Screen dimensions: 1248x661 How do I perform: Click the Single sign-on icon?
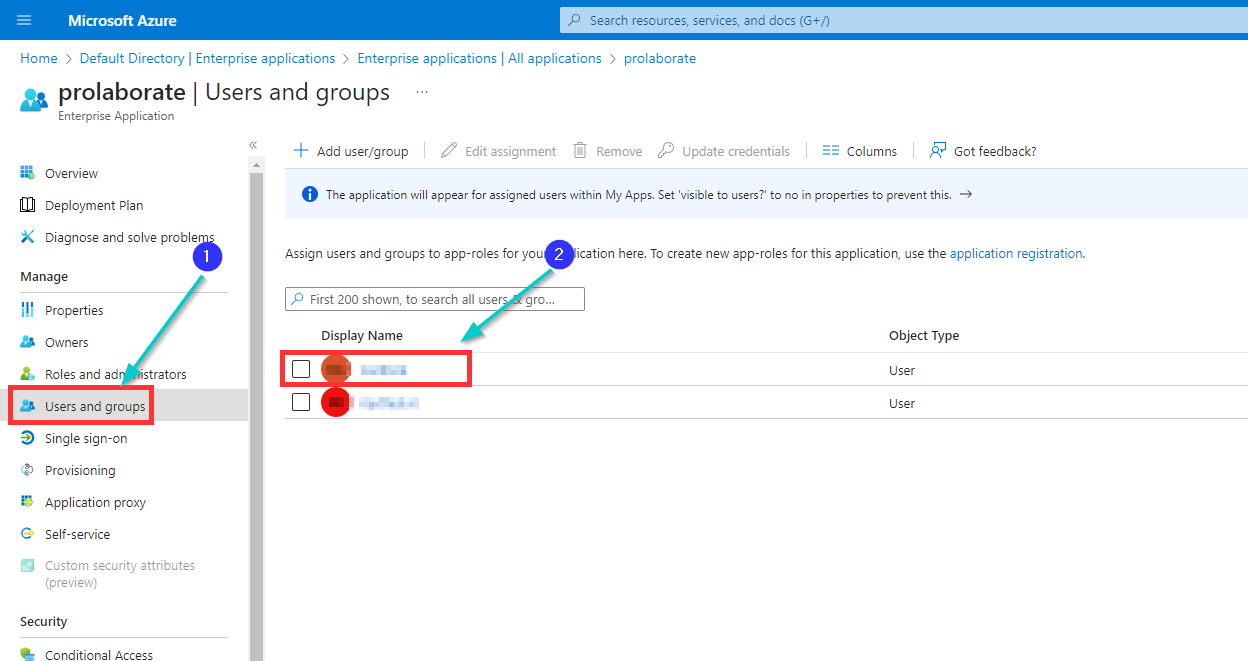pos(27,438)
